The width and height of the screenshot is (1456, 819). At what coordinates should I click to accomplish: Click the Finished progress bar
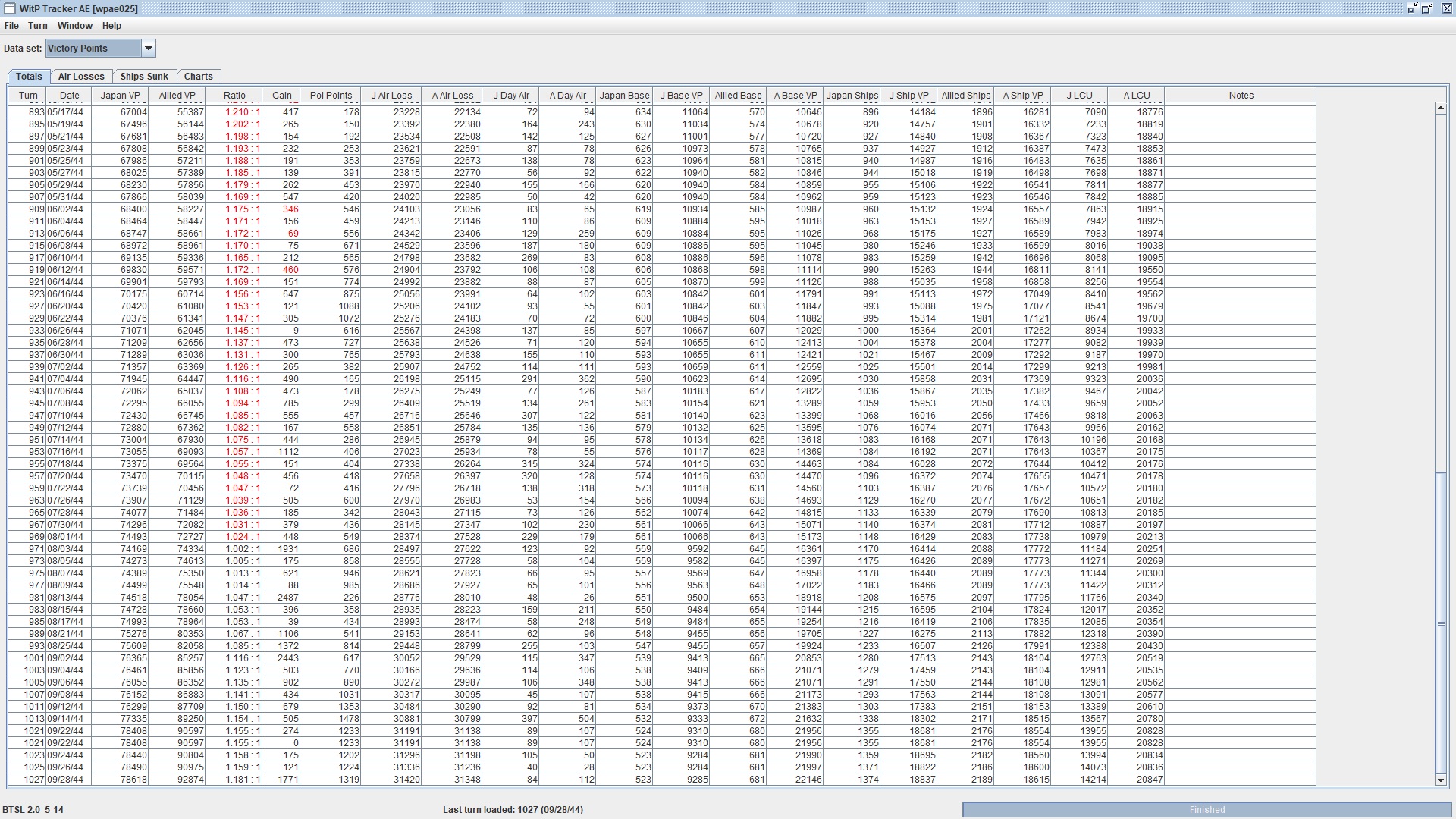pyautogui.click(x=1207, y=810)
